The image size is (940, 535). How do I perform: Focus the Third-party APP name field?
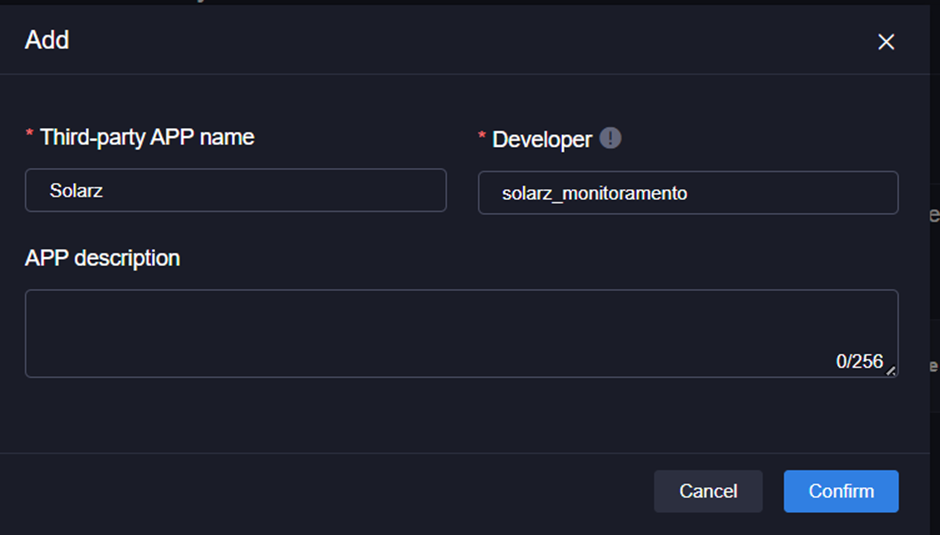coord(235,190)
